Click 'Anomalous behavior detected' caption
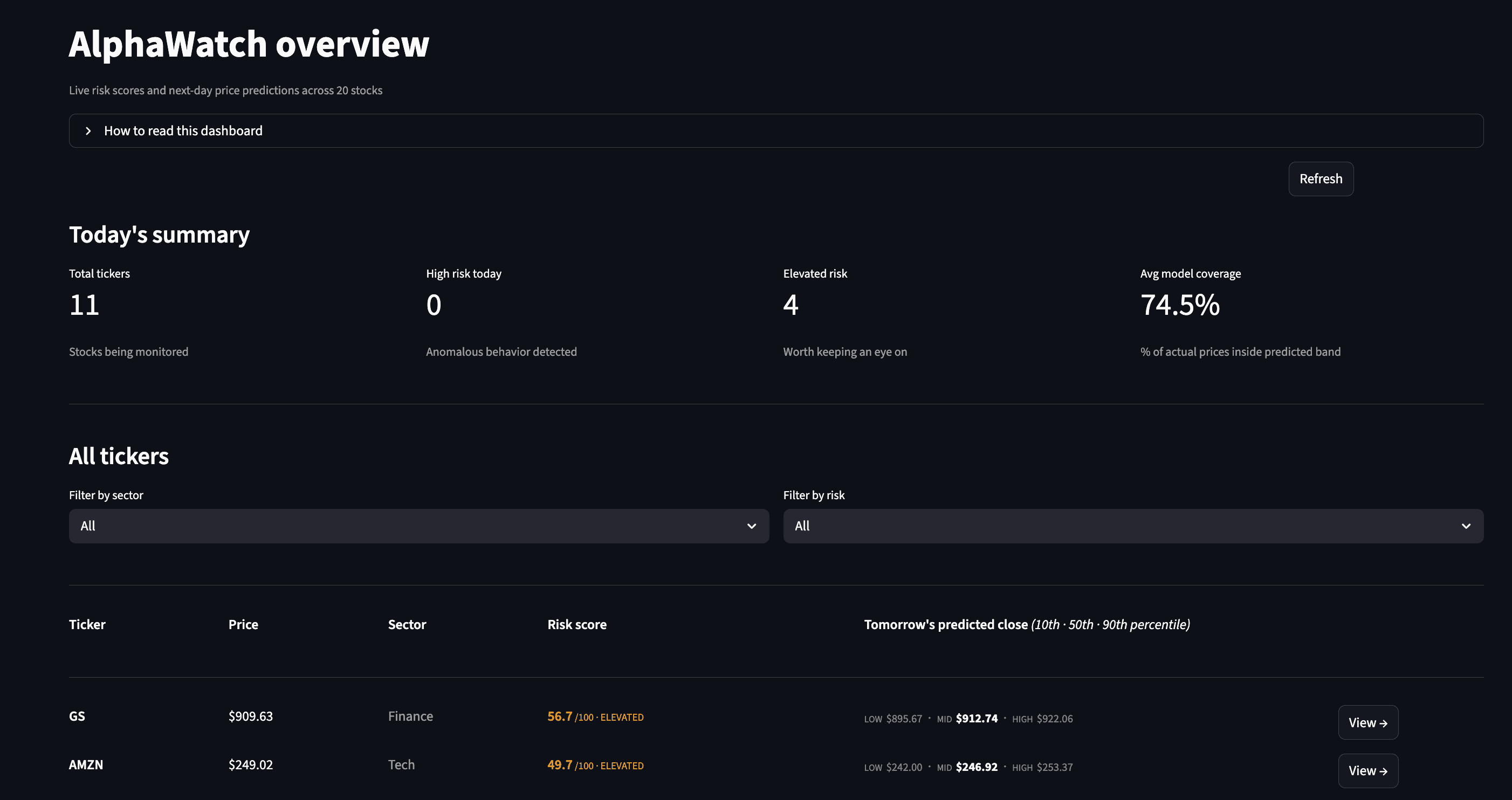The image size is (1512, 800). 501,351
